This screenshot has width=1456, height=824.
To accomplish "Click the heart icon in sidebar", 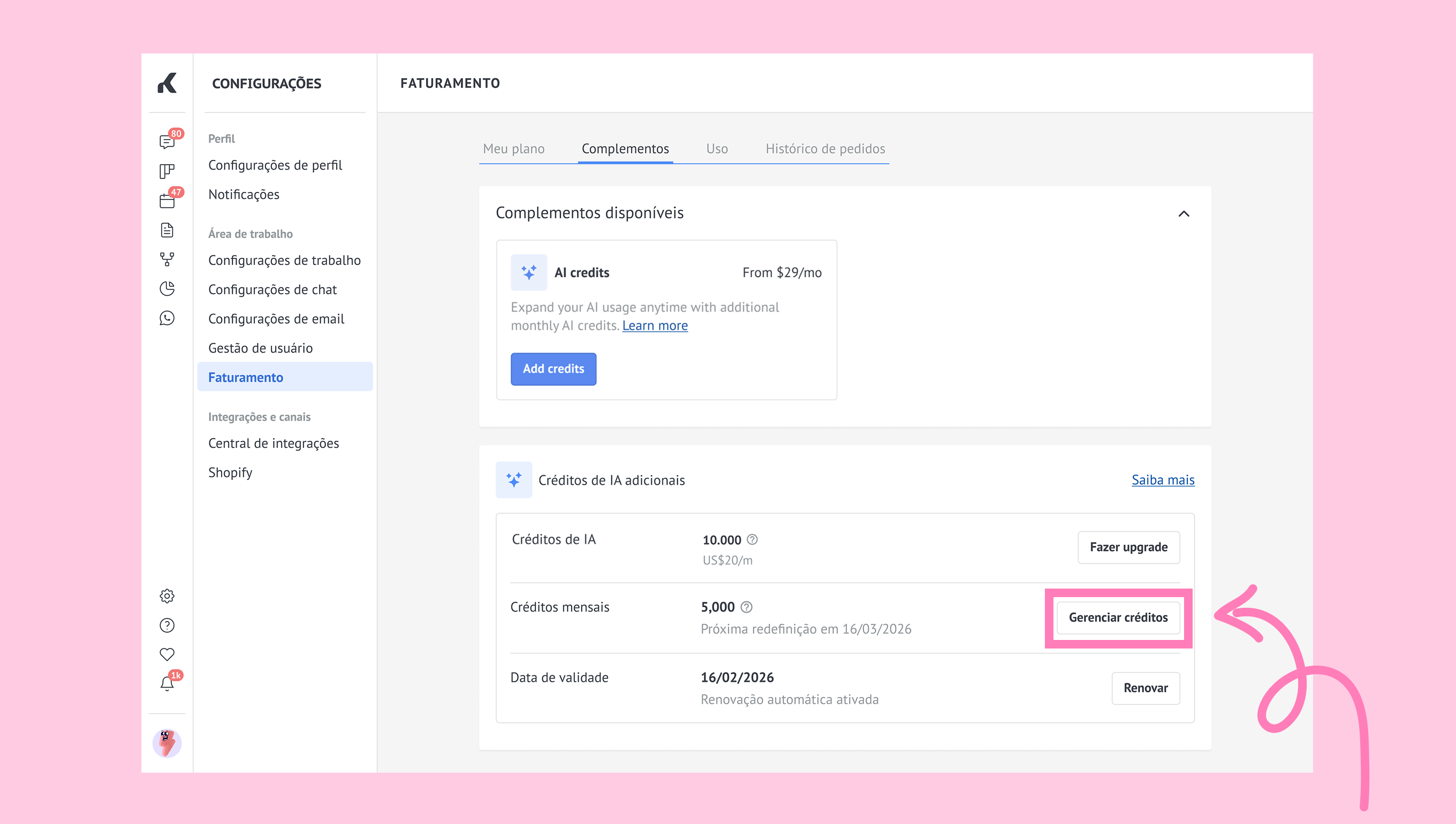I will click(167, 655).
